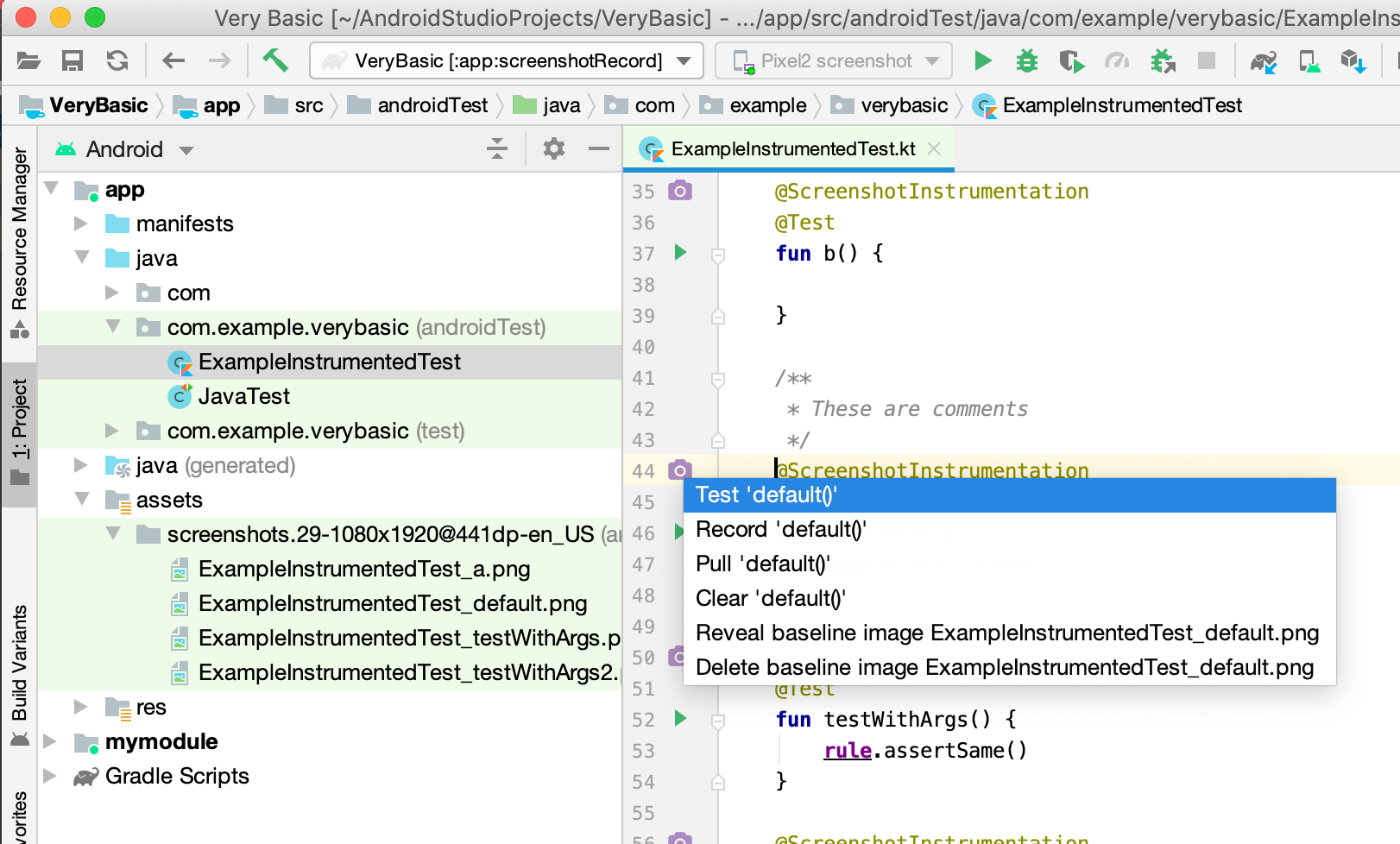This screenshot has height=844, width=1400.
Task: Click androidTest in the breadcrumb bar
Action: [418, 105]
